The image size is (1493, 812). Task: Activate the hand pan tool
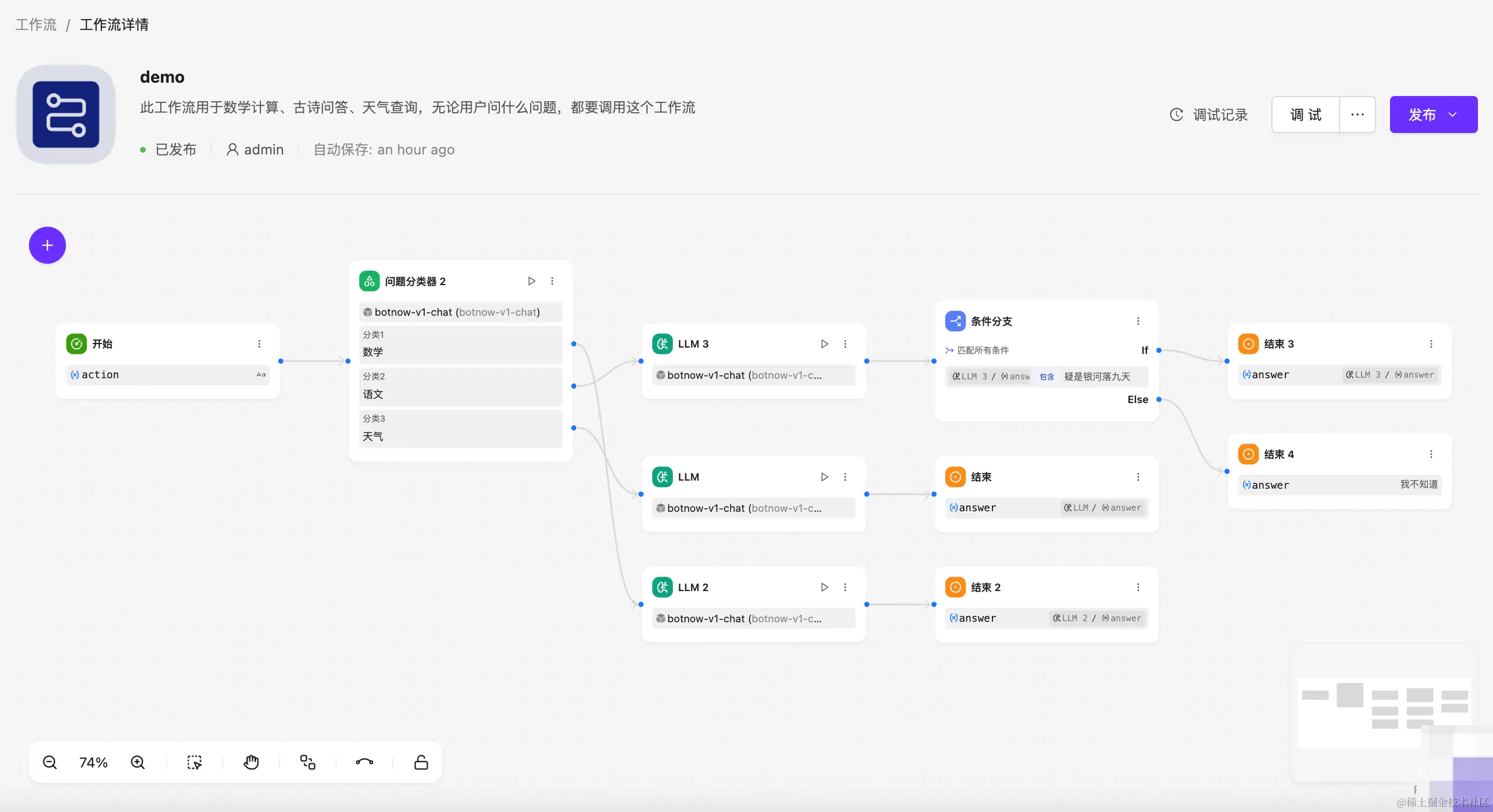coord(251,762)
